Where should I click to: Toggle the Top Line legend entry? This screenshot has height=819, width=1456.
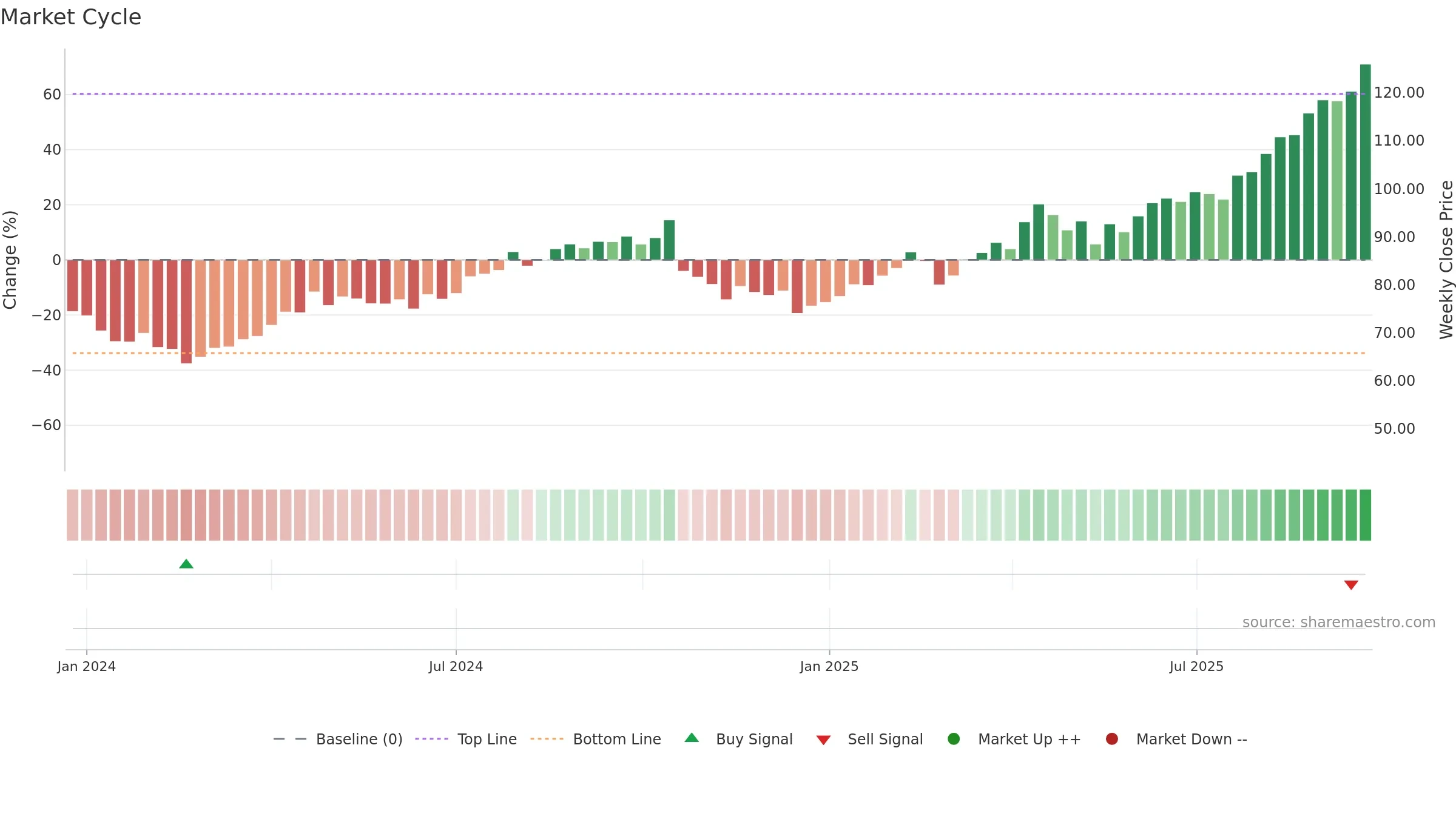click(466, 739)
